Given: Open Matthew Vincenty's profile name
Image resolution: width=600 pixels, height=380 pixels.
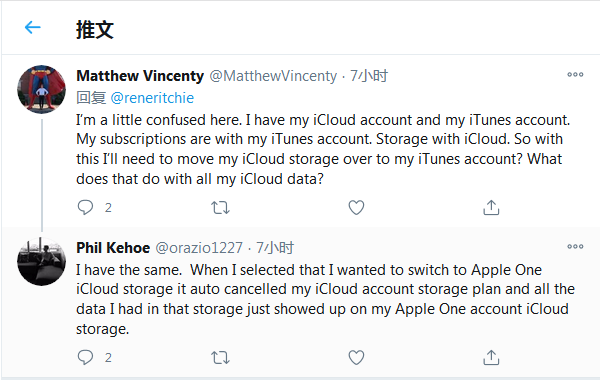Looking at the screenshot, I should [140, 76].
